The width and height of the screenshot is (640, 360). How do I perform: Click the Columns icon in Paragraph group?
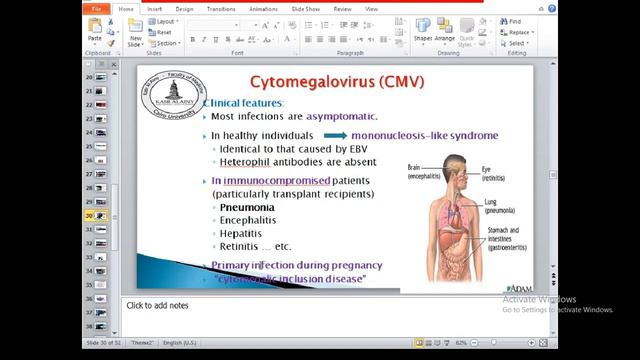click(384, 40)
